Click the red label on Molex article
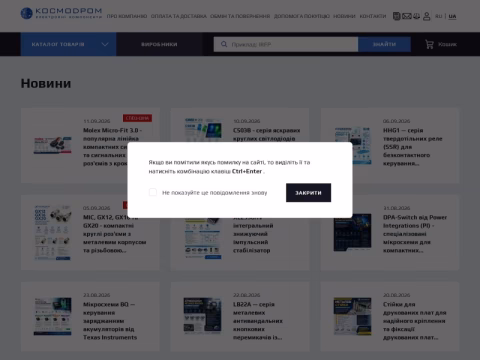 coord(137,118)
